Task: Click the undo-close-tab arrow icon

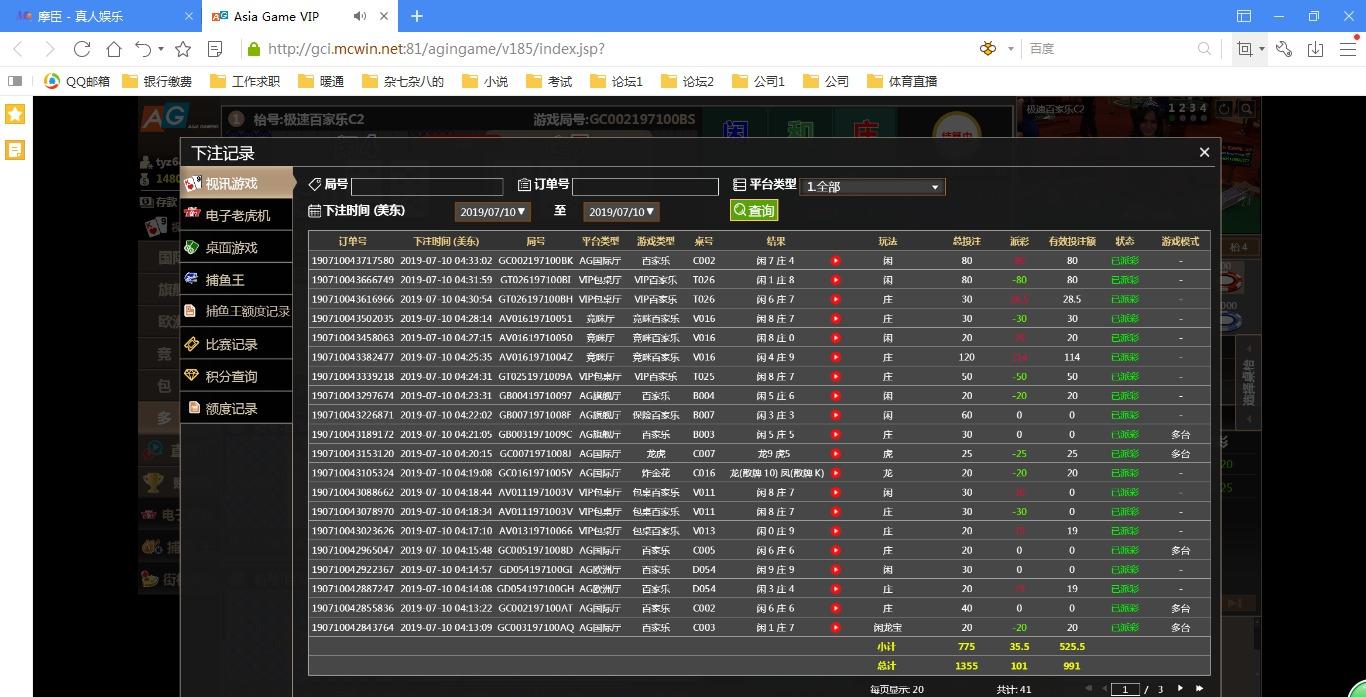Action: pyautogui.click(x=144, y=48)
